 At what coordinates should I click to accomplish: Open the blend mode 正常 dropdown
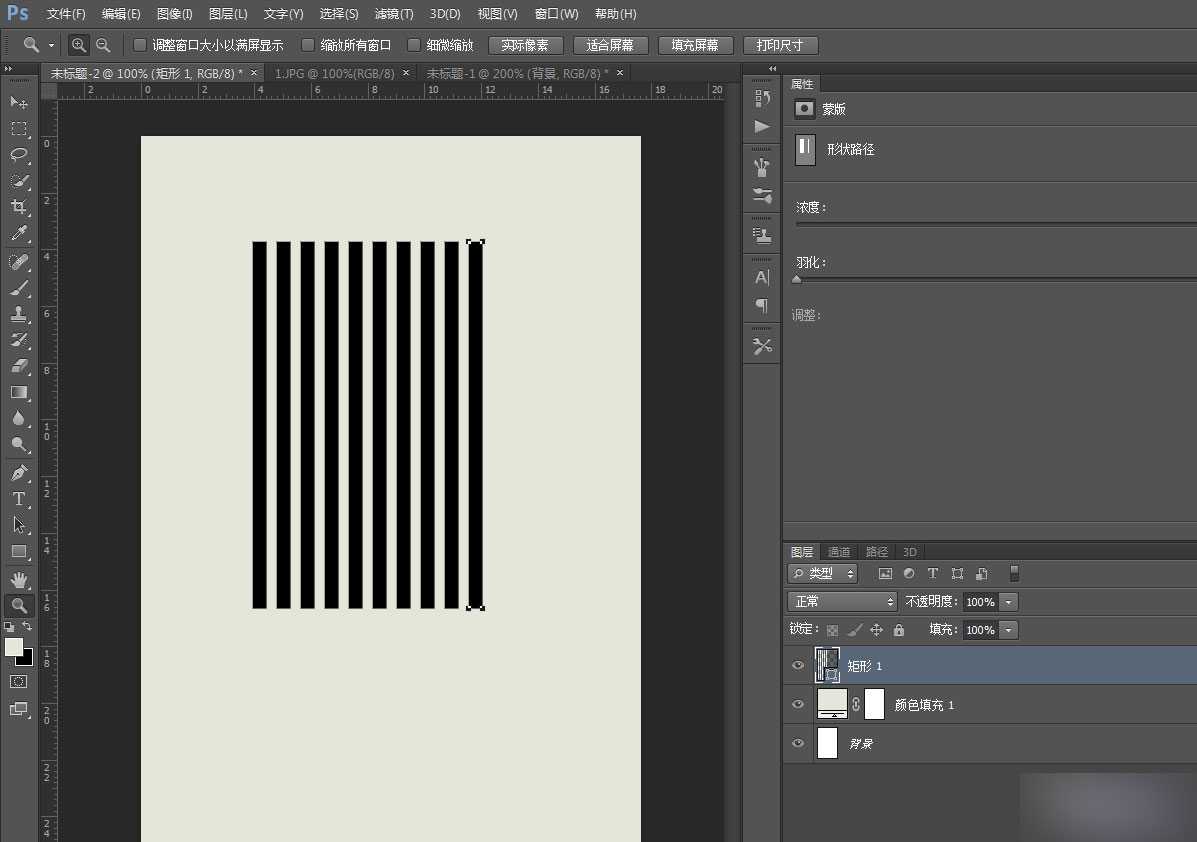click(x=843, y=602)
